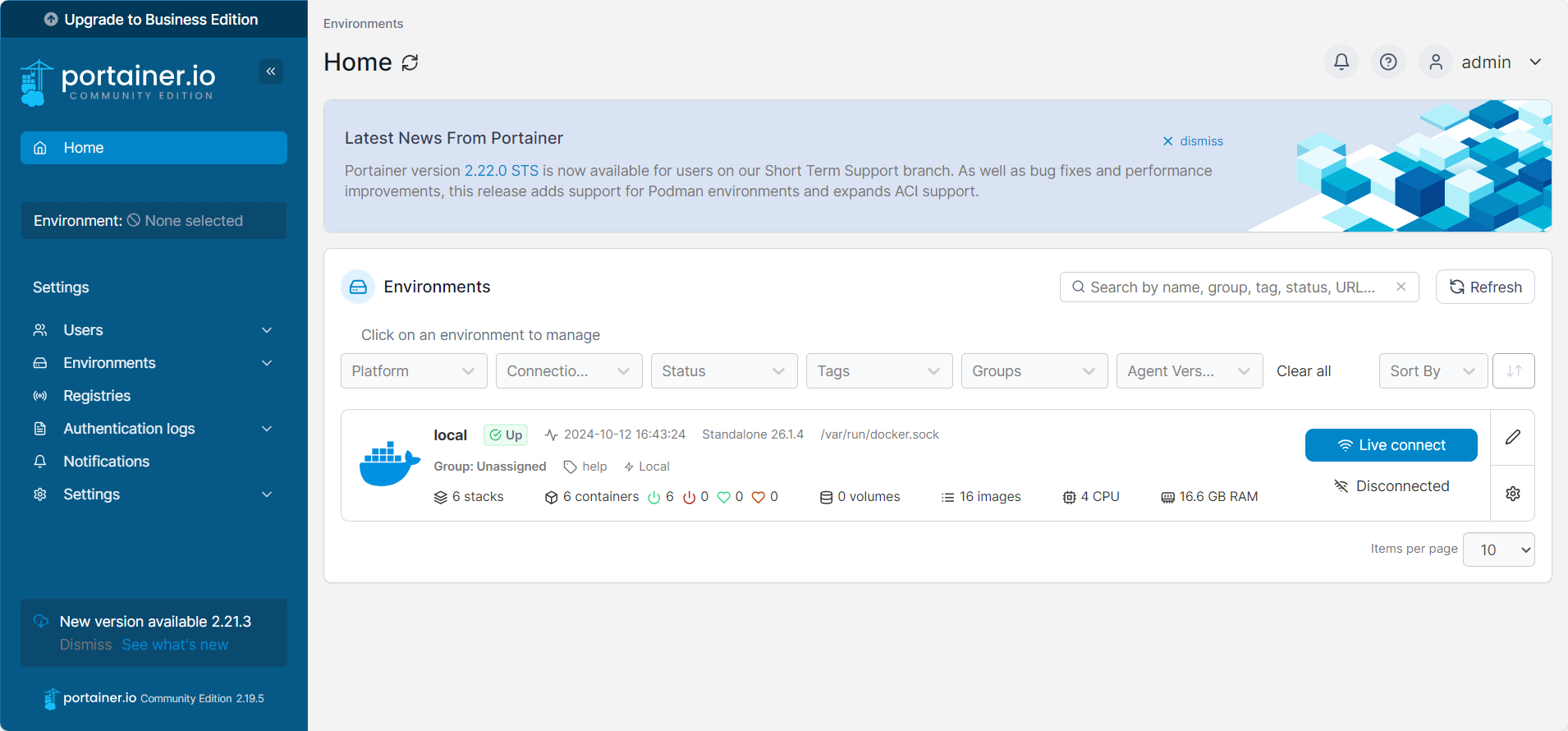
Task: Expand the Settings sidebar submenu
Action: [x=267, y=494]
